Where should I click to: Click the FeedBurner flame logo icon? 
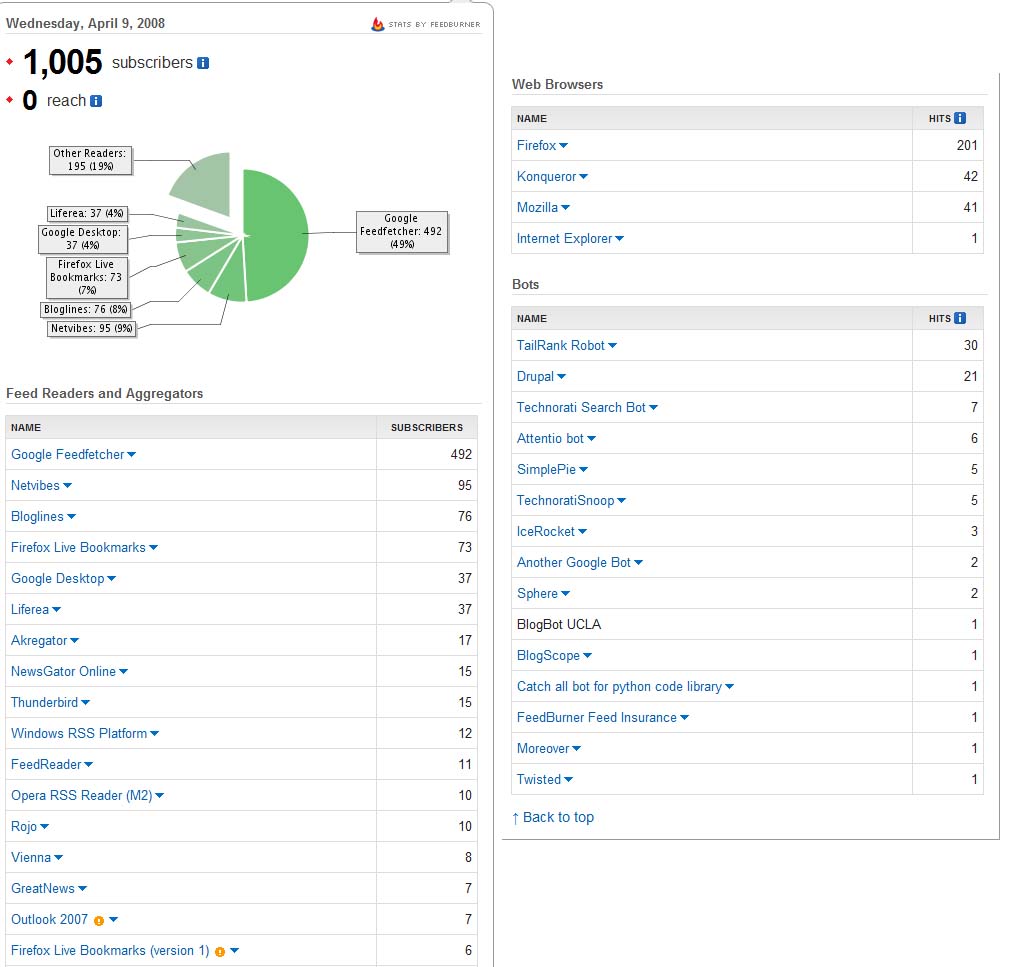377,24
